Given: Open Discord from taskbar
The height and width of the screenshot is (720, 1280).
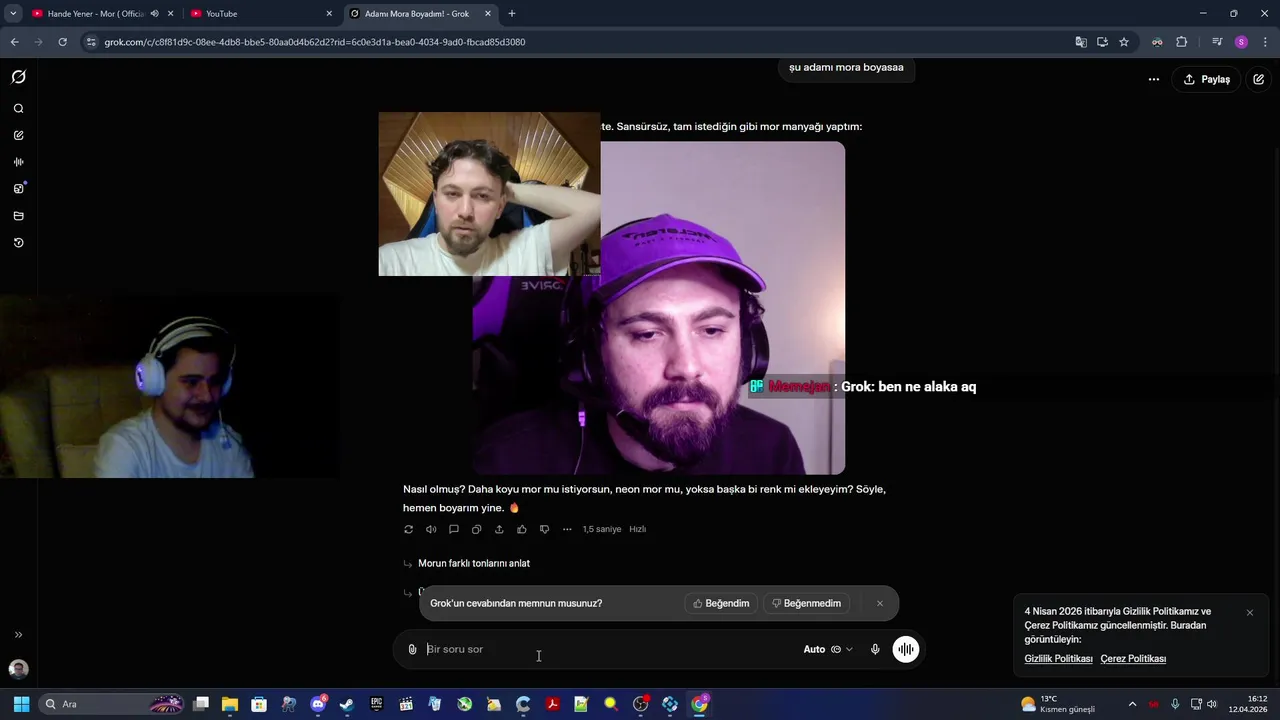Looking at the screenshot, I should pyautogui.click(x=318, y=704).
